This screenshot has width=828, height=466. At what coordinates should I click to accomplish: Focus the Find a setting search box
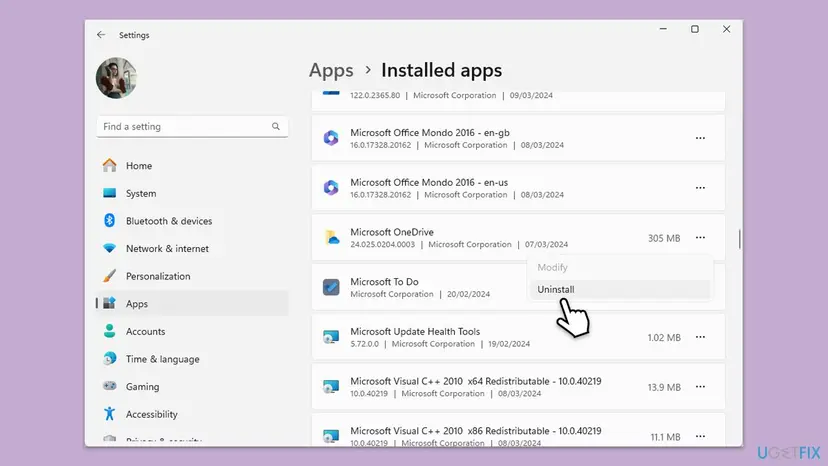pyautogui.click(x=192, y=127)
